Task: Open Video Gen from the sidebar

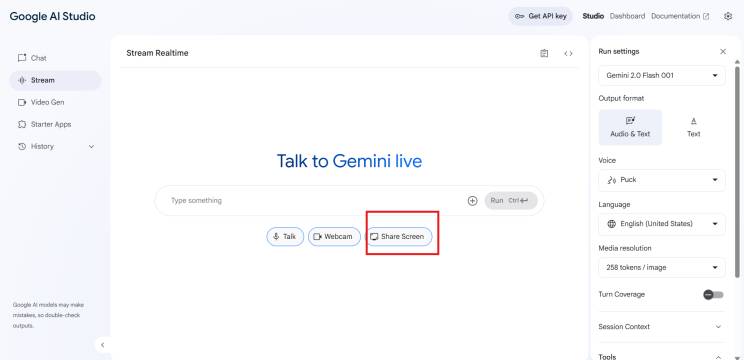Action: tap(55, 102)
